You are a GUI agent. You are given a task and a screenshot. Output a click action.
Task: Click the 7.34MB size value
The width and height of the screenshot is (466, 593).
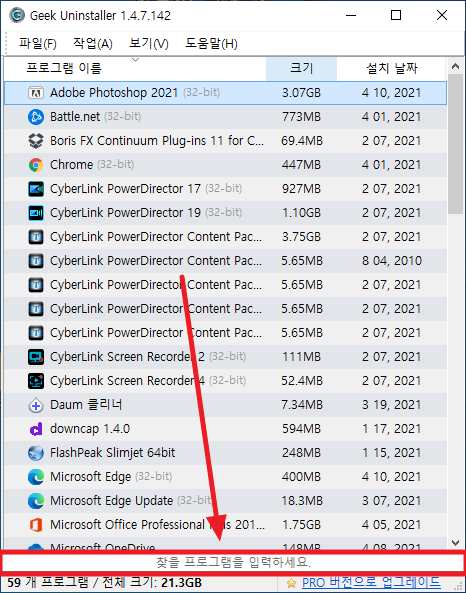point(301,405)
